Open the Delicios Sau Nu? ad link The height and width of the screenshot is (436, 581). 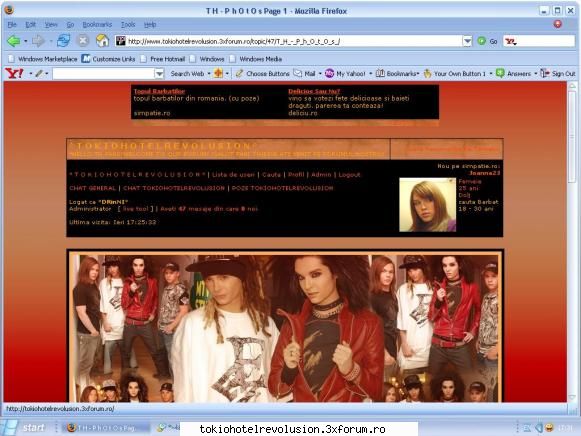pos(314,91)
